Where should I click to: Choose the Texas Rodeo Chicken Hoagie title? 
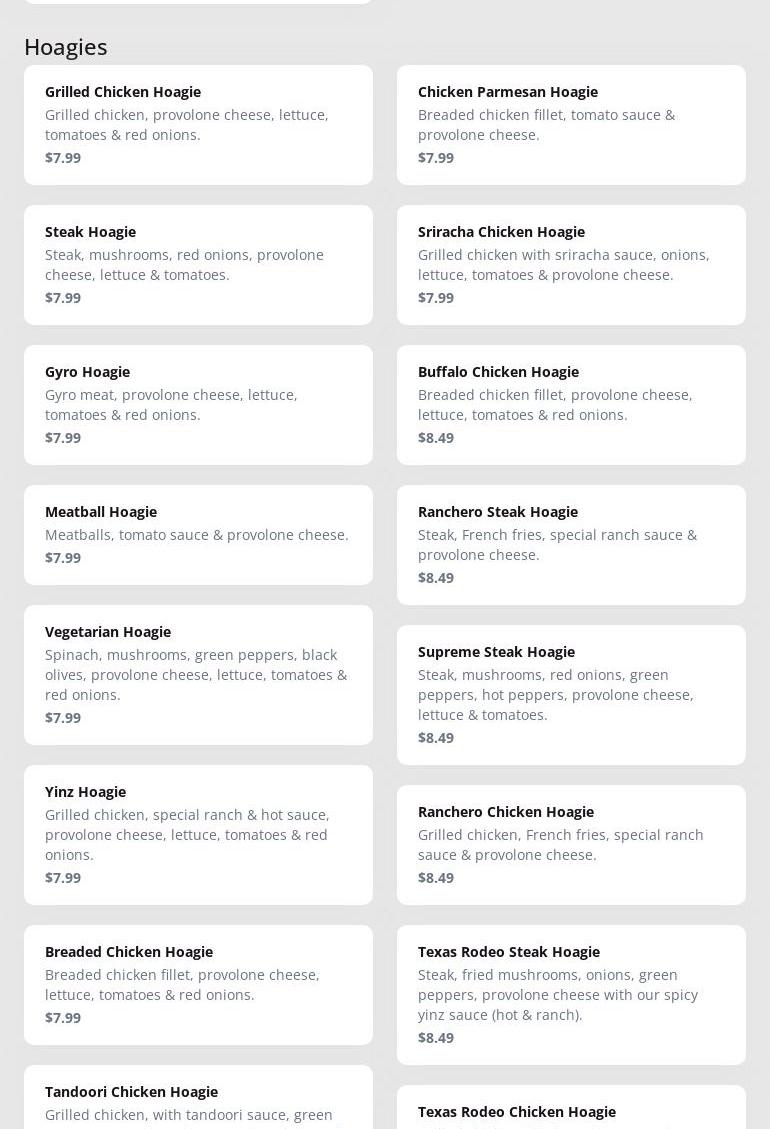click(517, 1112)
